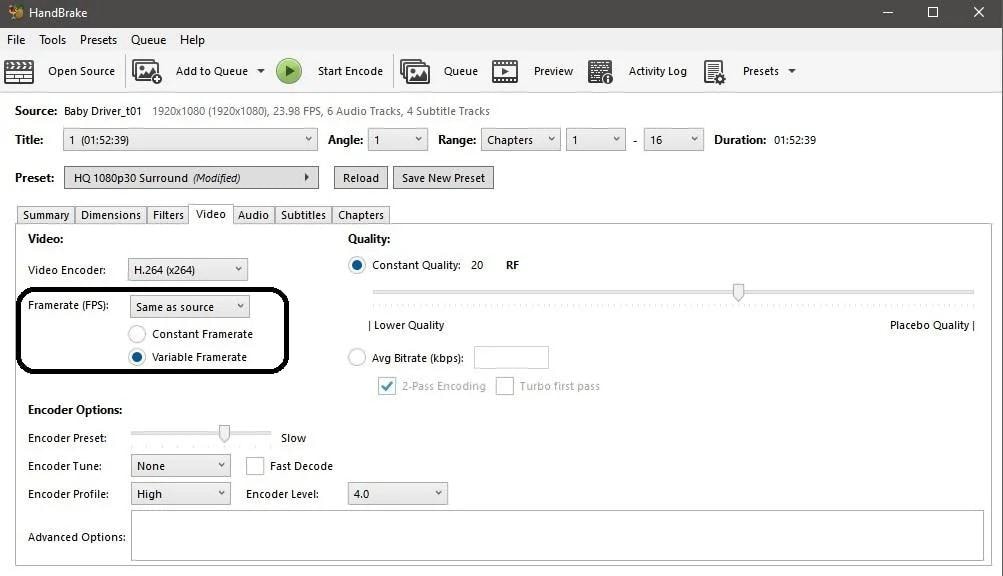Click the HandBrake logo in title bar
1003x576 pixels.
click(x=15, y=12)
